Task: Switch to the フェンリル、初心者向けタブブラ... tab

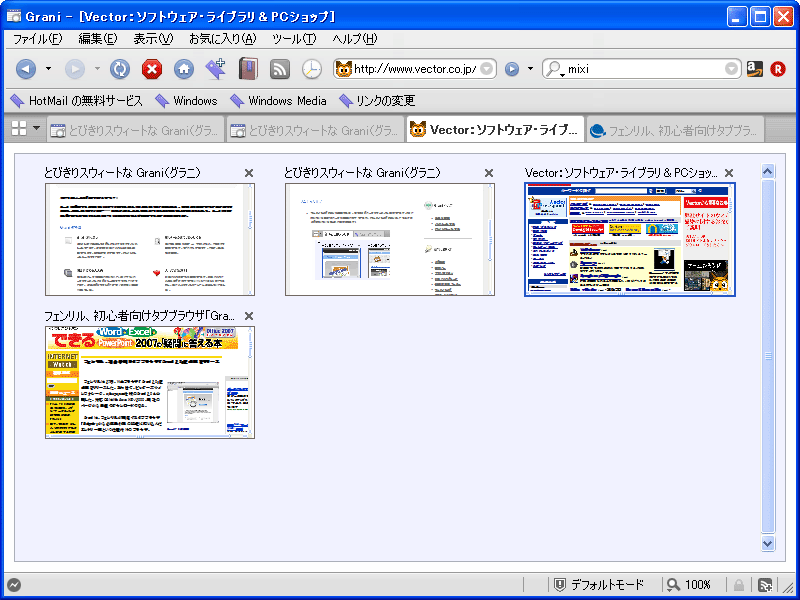Action: click(675, 130)
